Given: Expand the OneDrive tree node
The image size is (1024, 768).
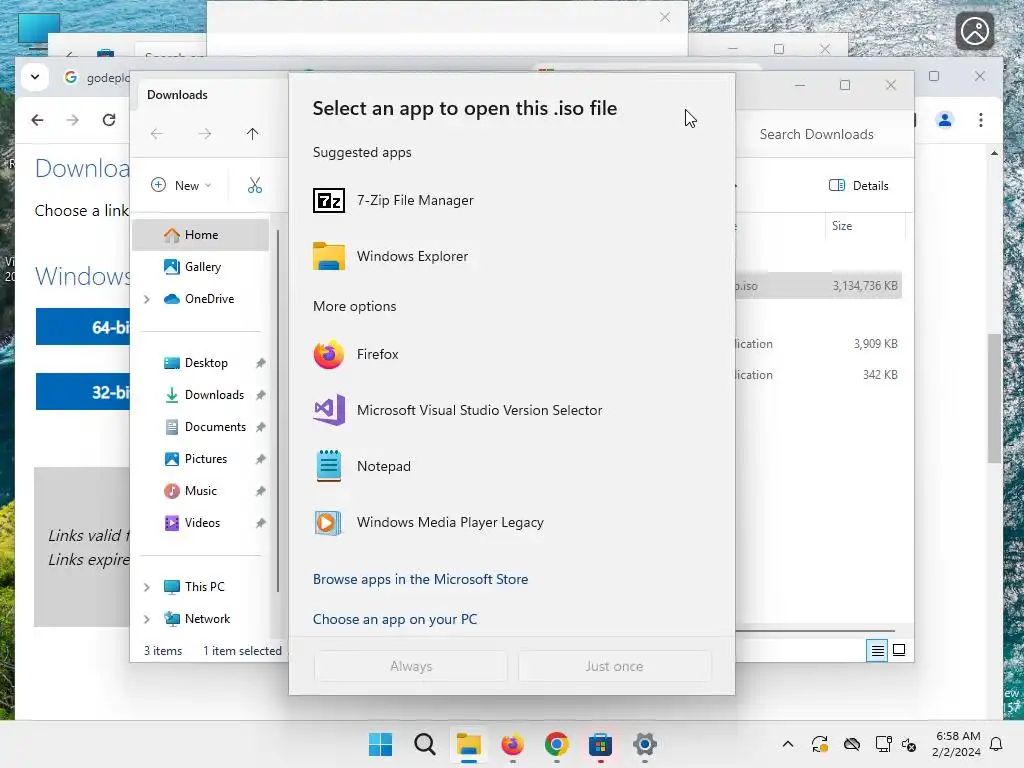Looking at the screenshot, I should click(147, 299).
